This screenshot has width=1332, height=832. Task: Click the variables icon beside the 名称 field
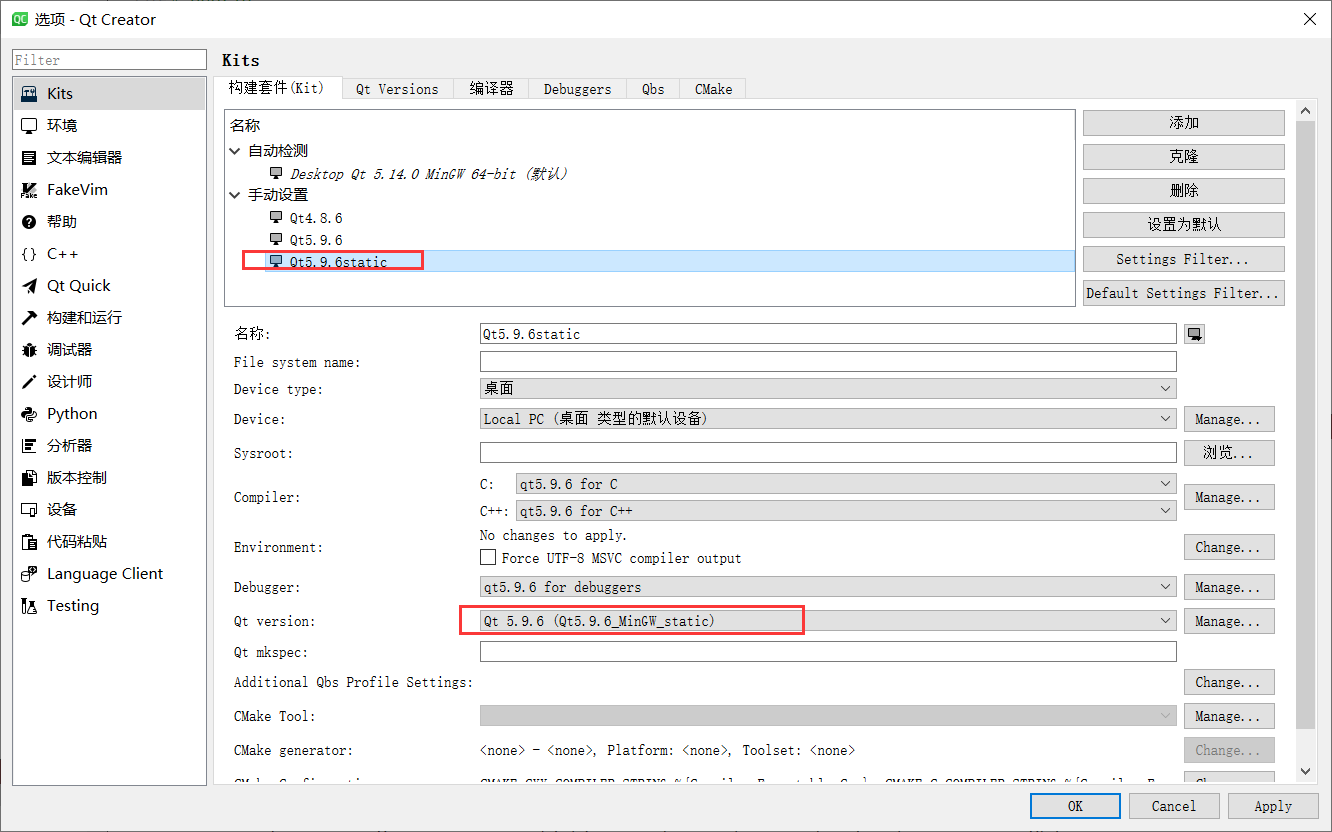1194,333
